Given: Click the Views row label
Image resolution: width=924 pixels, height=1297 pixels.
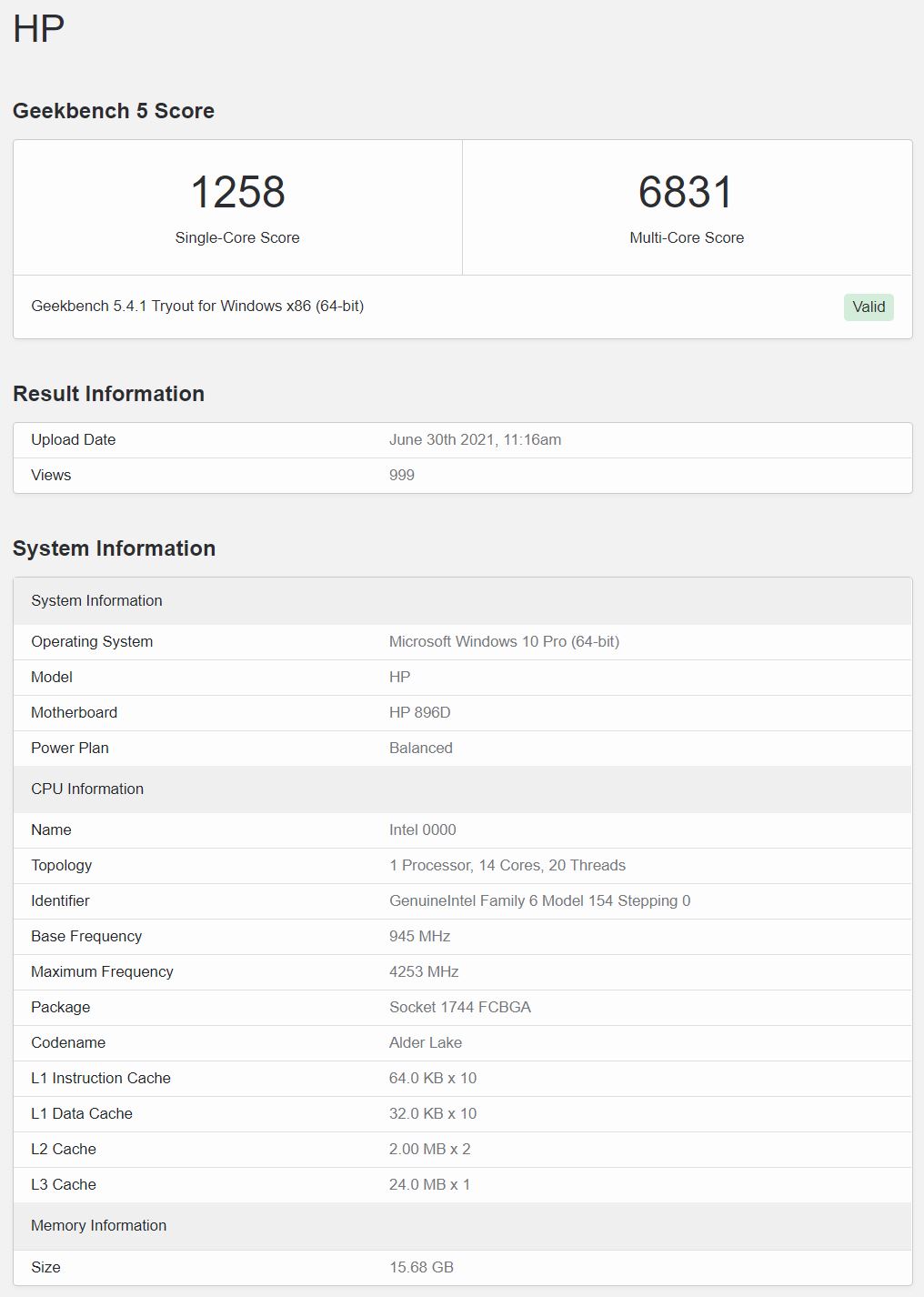Looking at the screenshot, I should tap(51, 475).
